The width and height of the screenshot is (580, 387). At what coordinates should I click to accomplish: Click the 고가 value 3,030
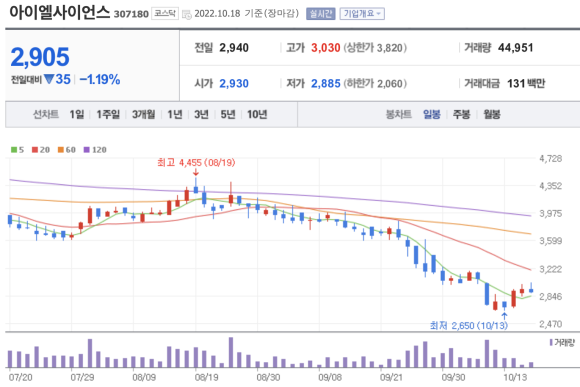326,48
